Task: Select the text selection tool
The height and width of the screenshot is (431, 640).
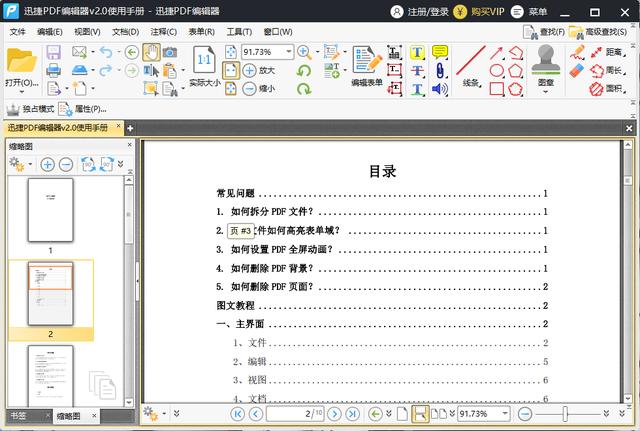Action: [x=151, y=71]
